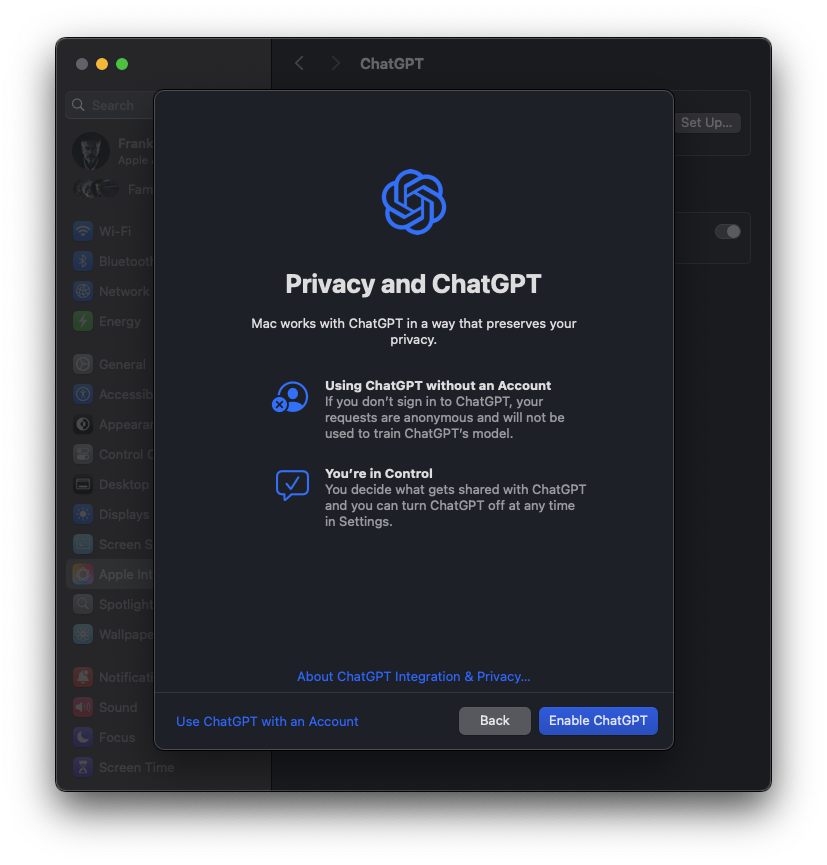Open About ChatGPT Integration & Privacy link
827x865 pixels.
pyautogui.click(x=414, y=676)
